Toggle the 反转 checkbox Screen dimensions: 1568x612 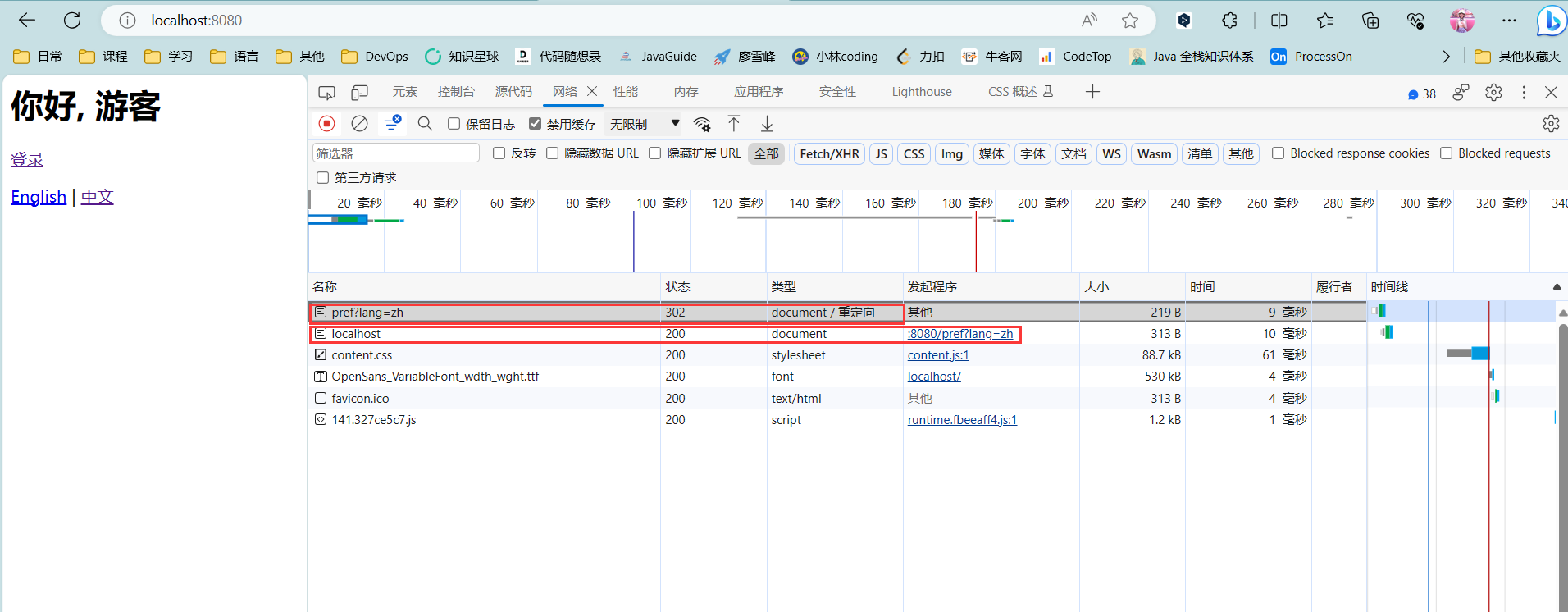point(499,153)
